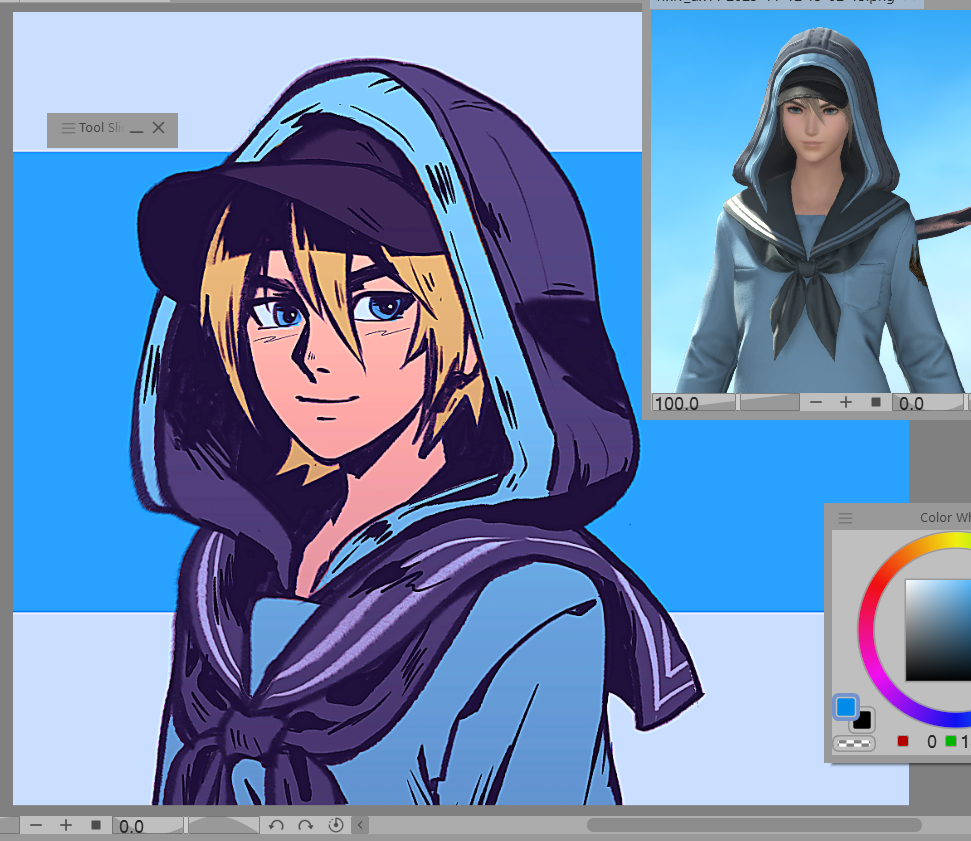Zoom out the reference image view
The height and width of the screenshot is (841, 971).
816,402
